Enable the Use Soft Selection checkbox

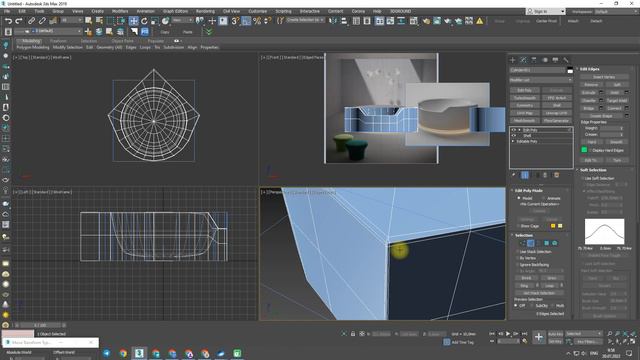pos(583,178)
